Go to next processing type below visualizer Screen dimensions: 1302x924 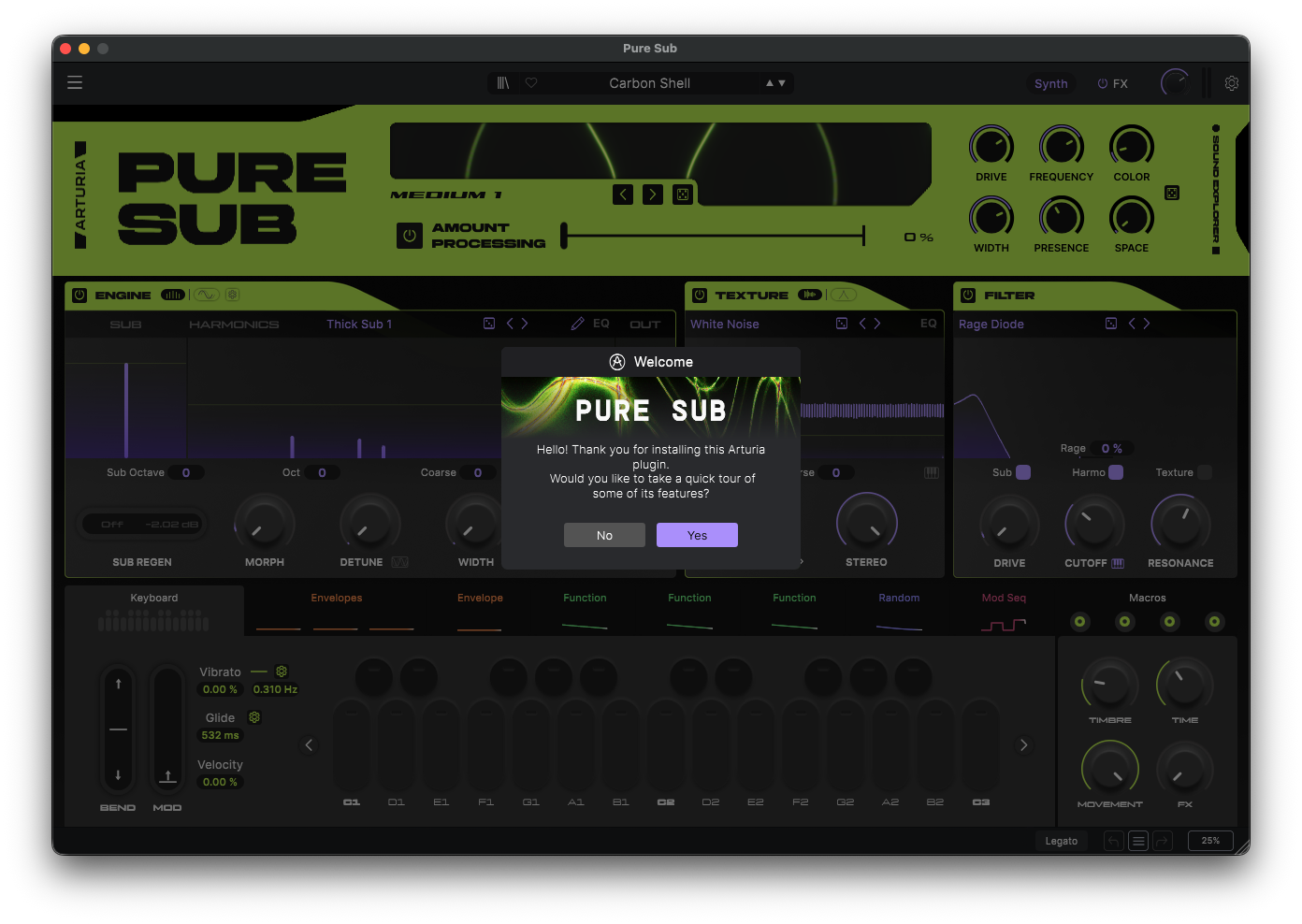(x=653, y=195)
